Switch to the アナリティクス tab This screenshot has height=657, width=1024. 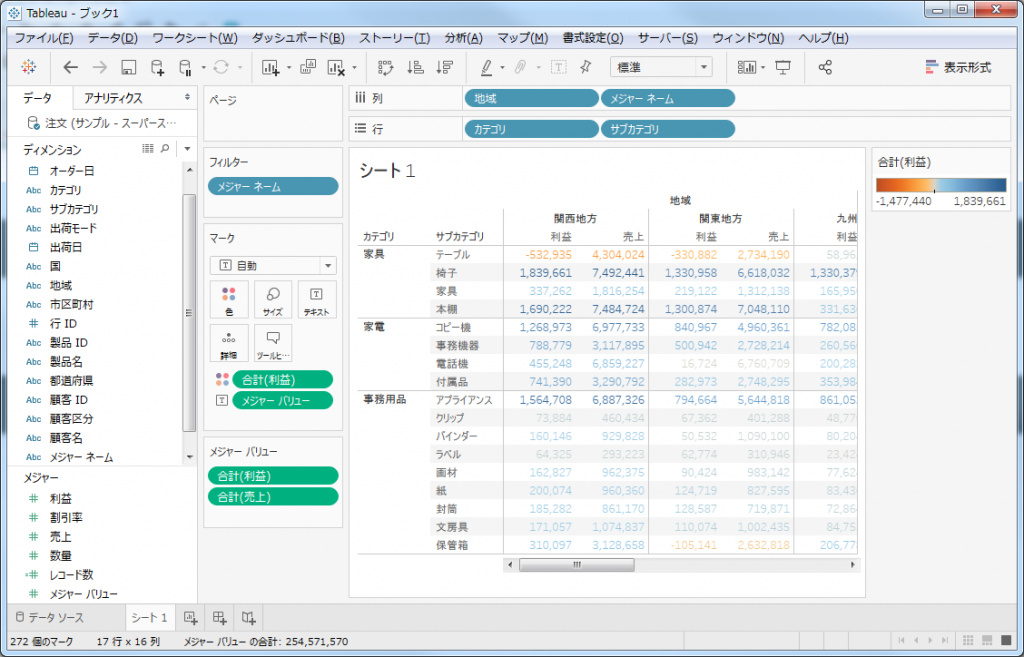point(113,98)
